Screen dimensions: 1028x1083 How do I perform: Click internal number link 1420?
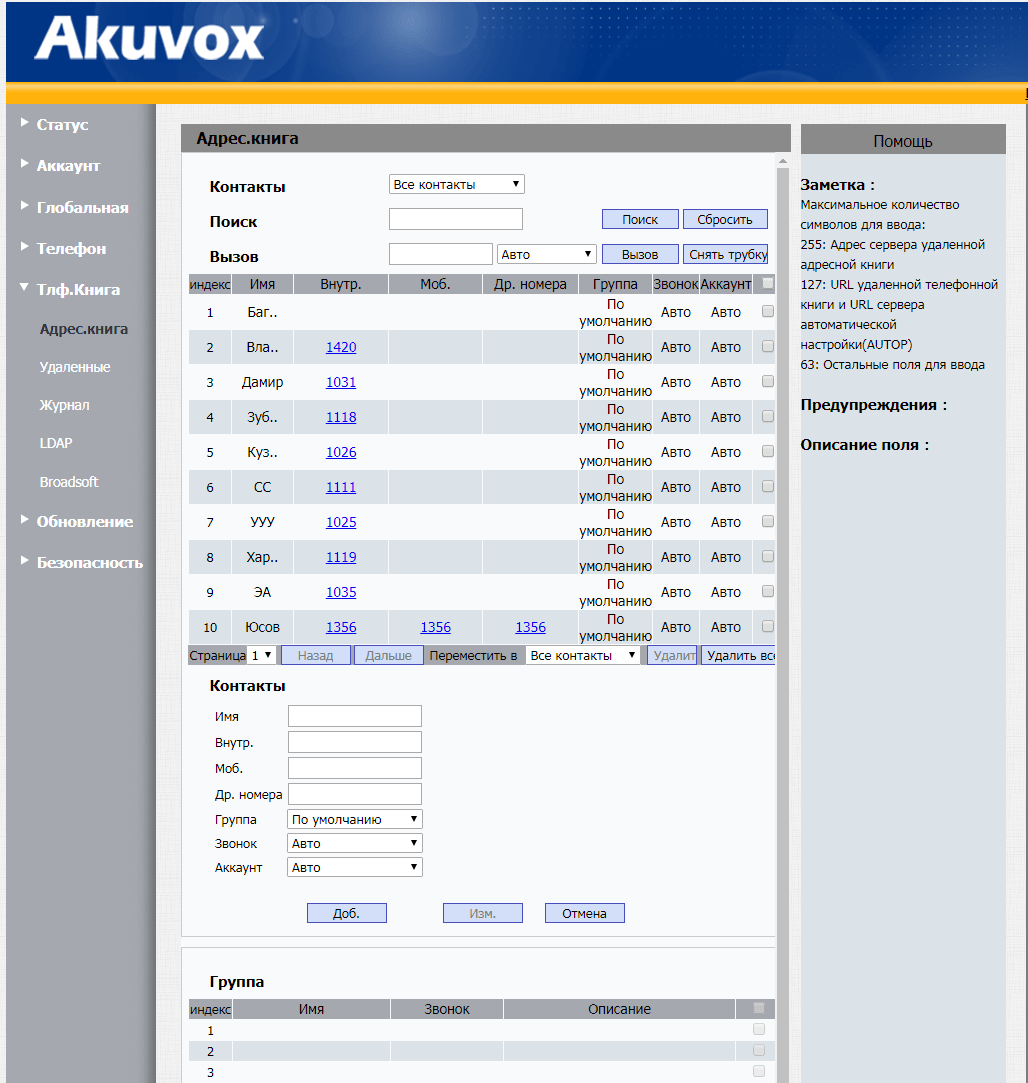(341, 347)
